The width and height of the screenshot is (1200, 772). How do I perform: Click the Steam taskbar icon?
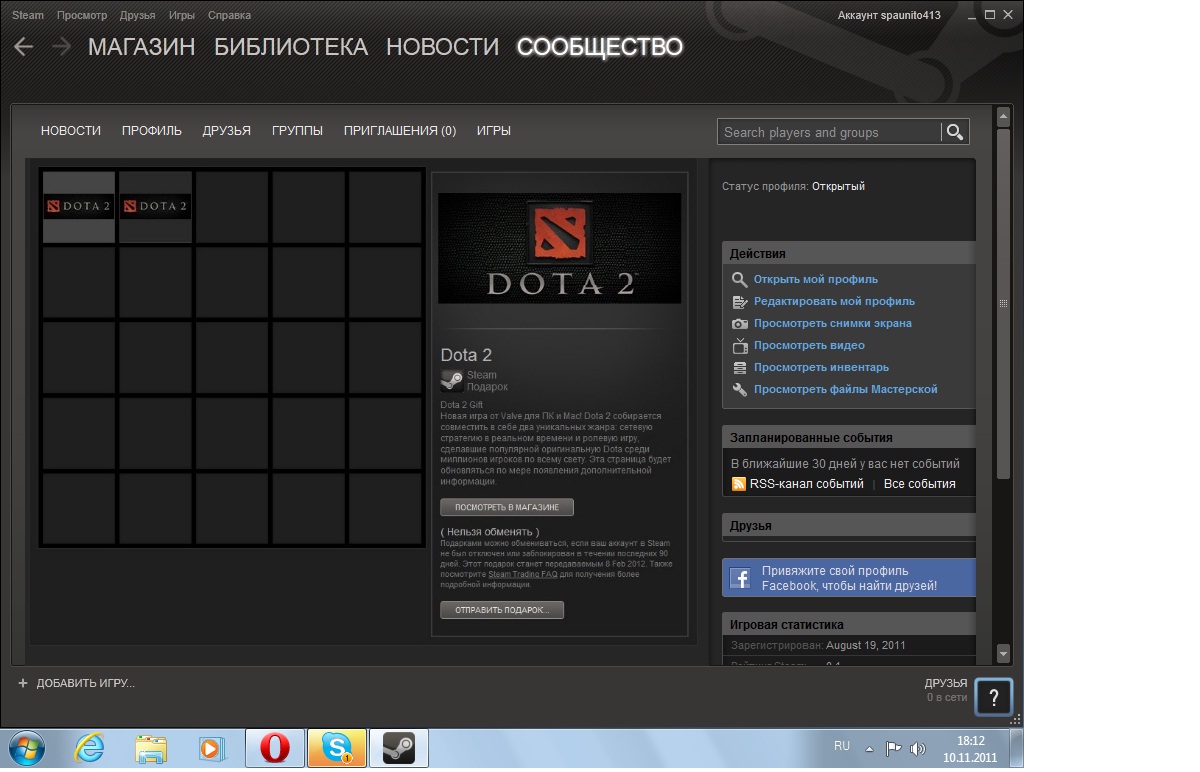pyautogui.click(x=399, y=749)
